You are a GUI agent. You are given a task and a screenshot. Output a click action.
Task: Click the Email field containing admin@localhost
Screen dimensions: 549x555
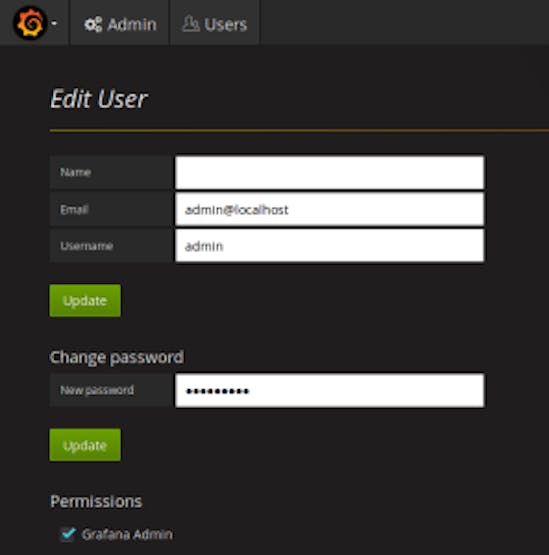point(330,209)
